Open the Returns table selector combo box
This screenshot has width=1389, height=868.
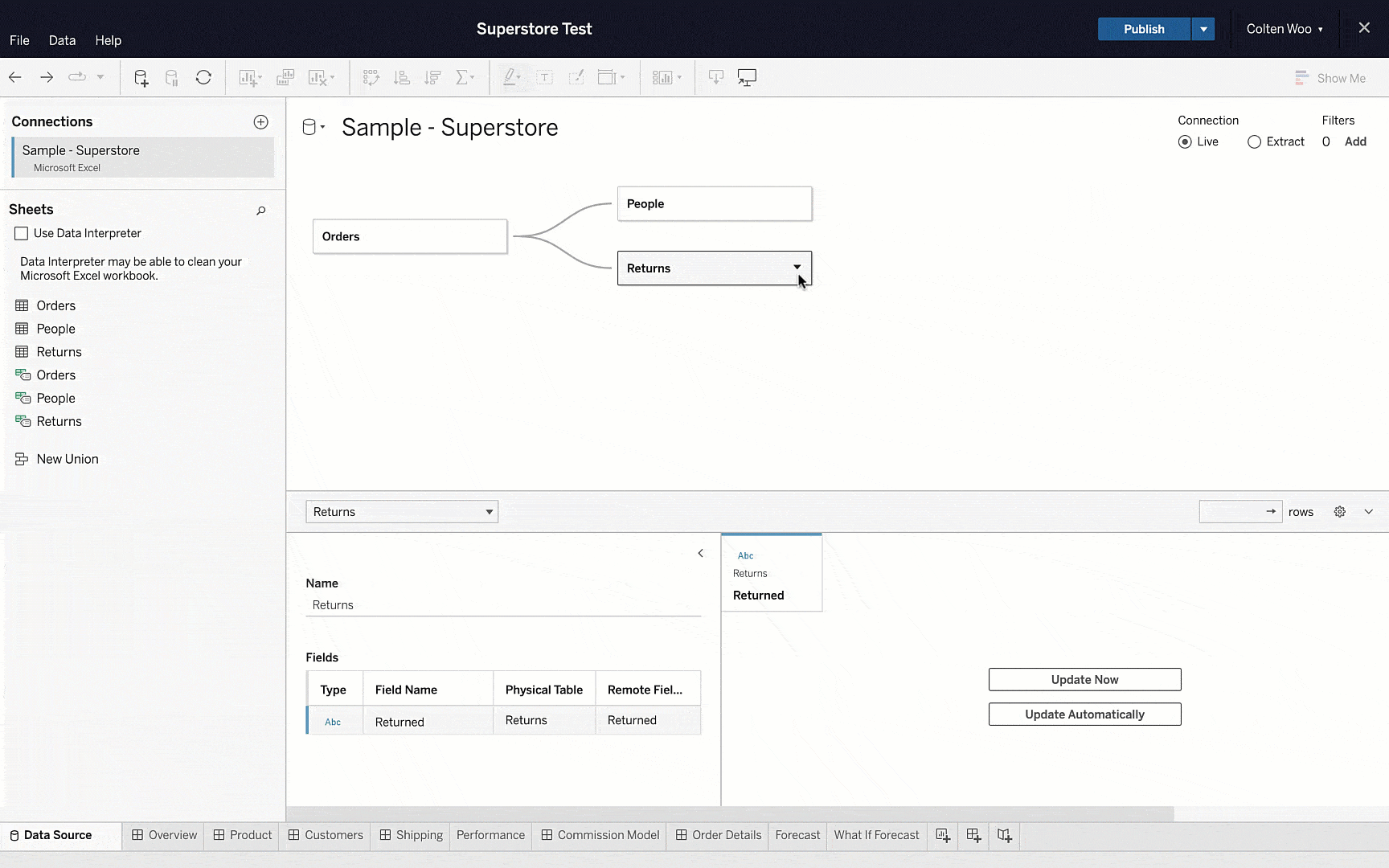[402, 512]
